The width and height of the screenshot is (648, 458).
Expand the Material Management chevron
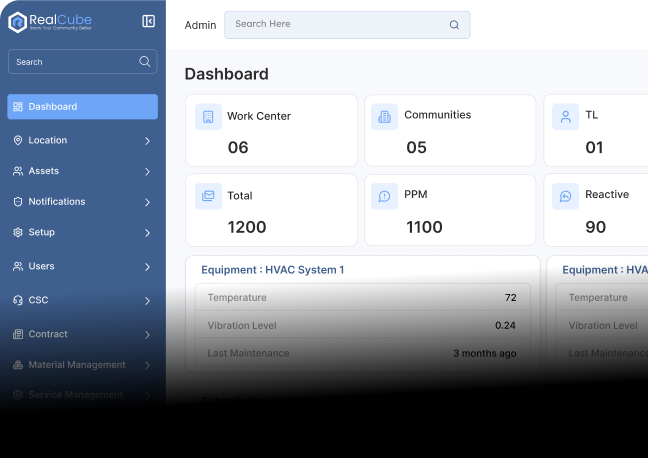[x=148, y=365]
